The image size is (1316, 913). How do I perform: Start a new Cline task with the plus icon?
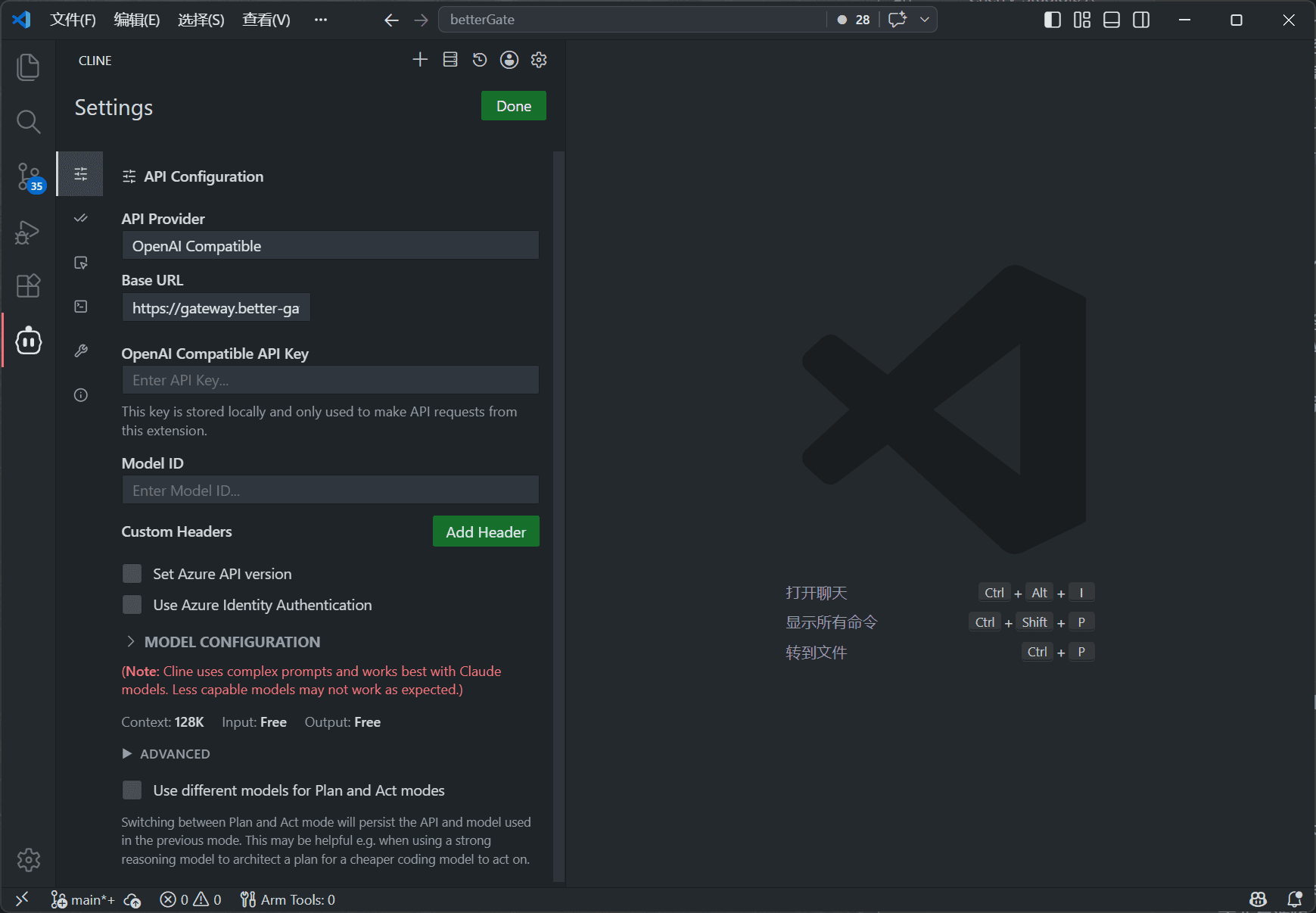click(420, 60)
